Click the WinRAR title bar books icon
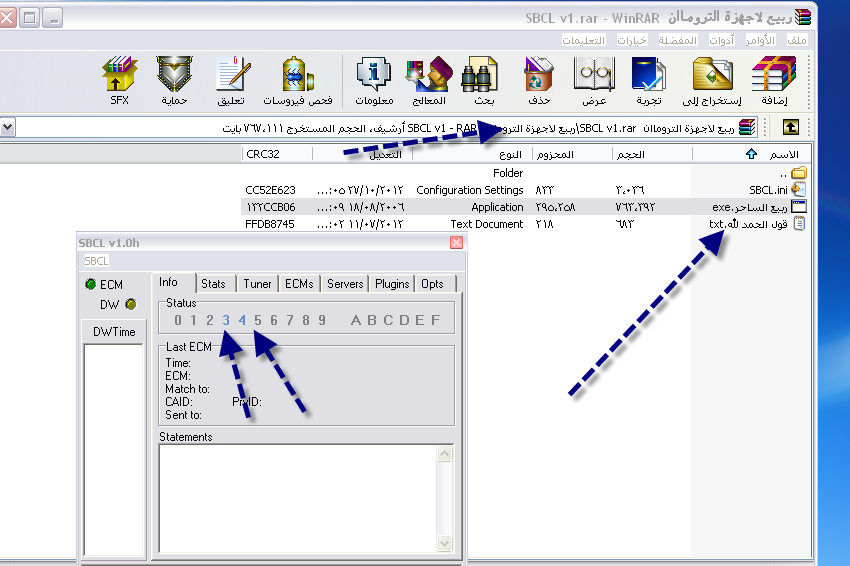This screenshot has width=850, height=566. (803, 17)
